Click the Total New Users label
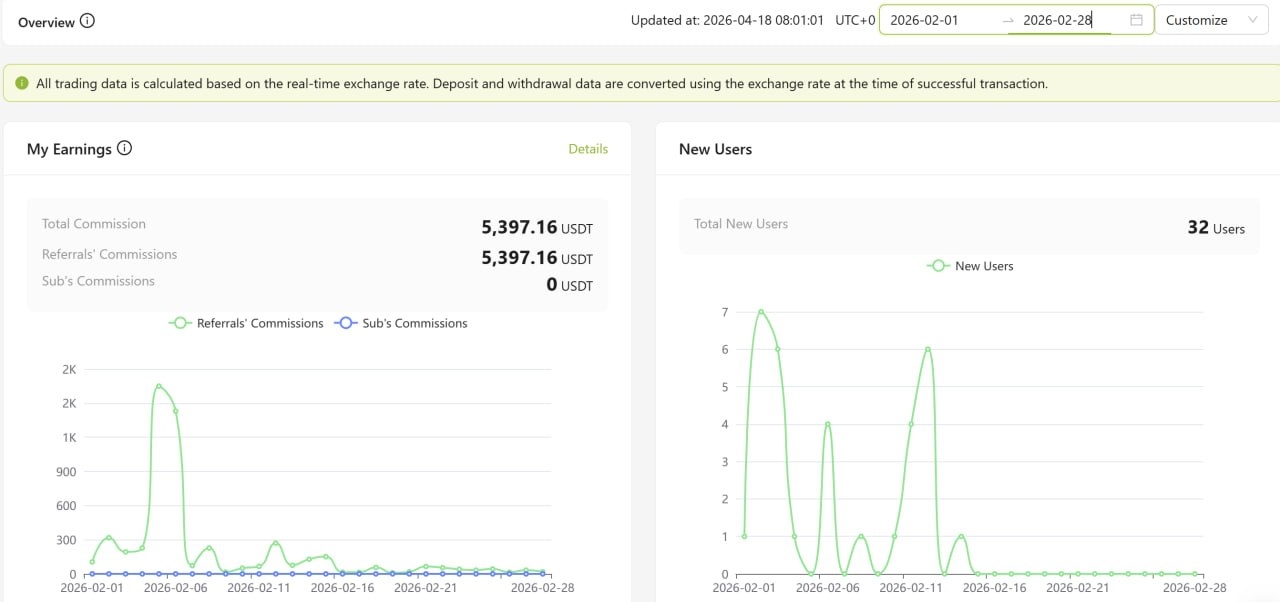The width and height of the screenshot is (1280, 602). (741, 224)
